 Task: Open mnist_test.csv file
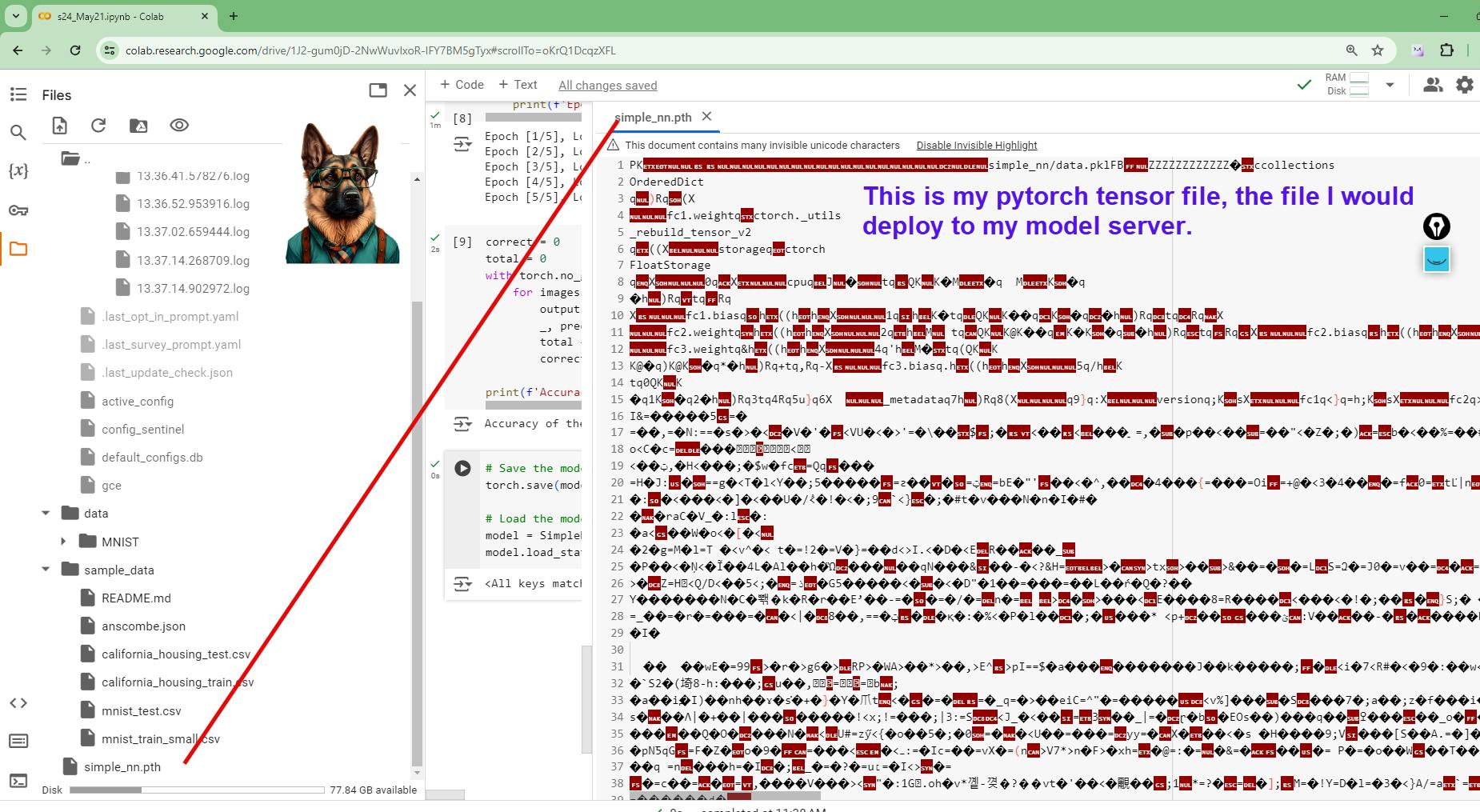point(142,710)
